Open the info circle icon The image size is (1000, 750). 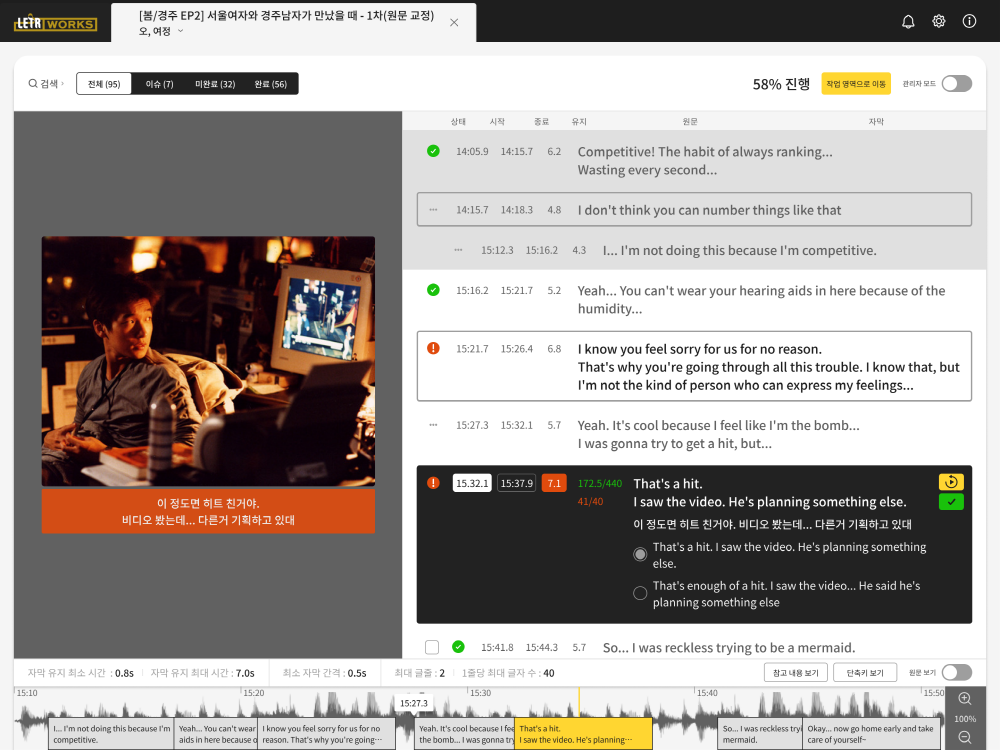tap(969, 21)
